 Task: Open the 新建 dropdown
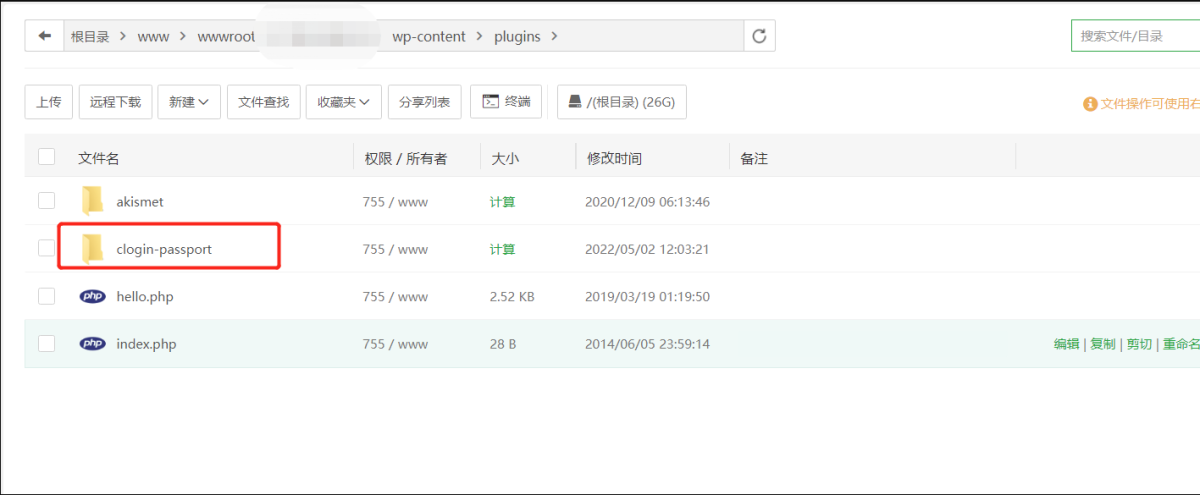pyautogui.click(x=189, y=102)
